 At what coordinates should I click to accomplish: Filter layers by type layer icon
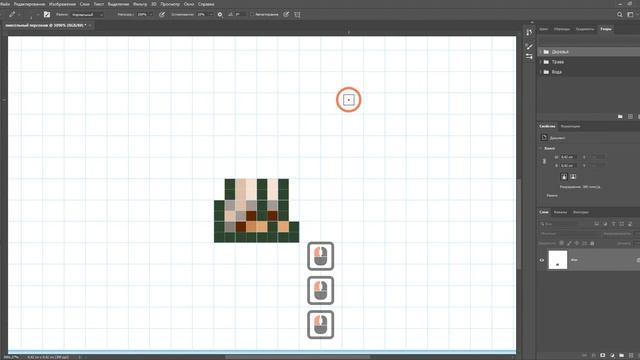(613, 224)
